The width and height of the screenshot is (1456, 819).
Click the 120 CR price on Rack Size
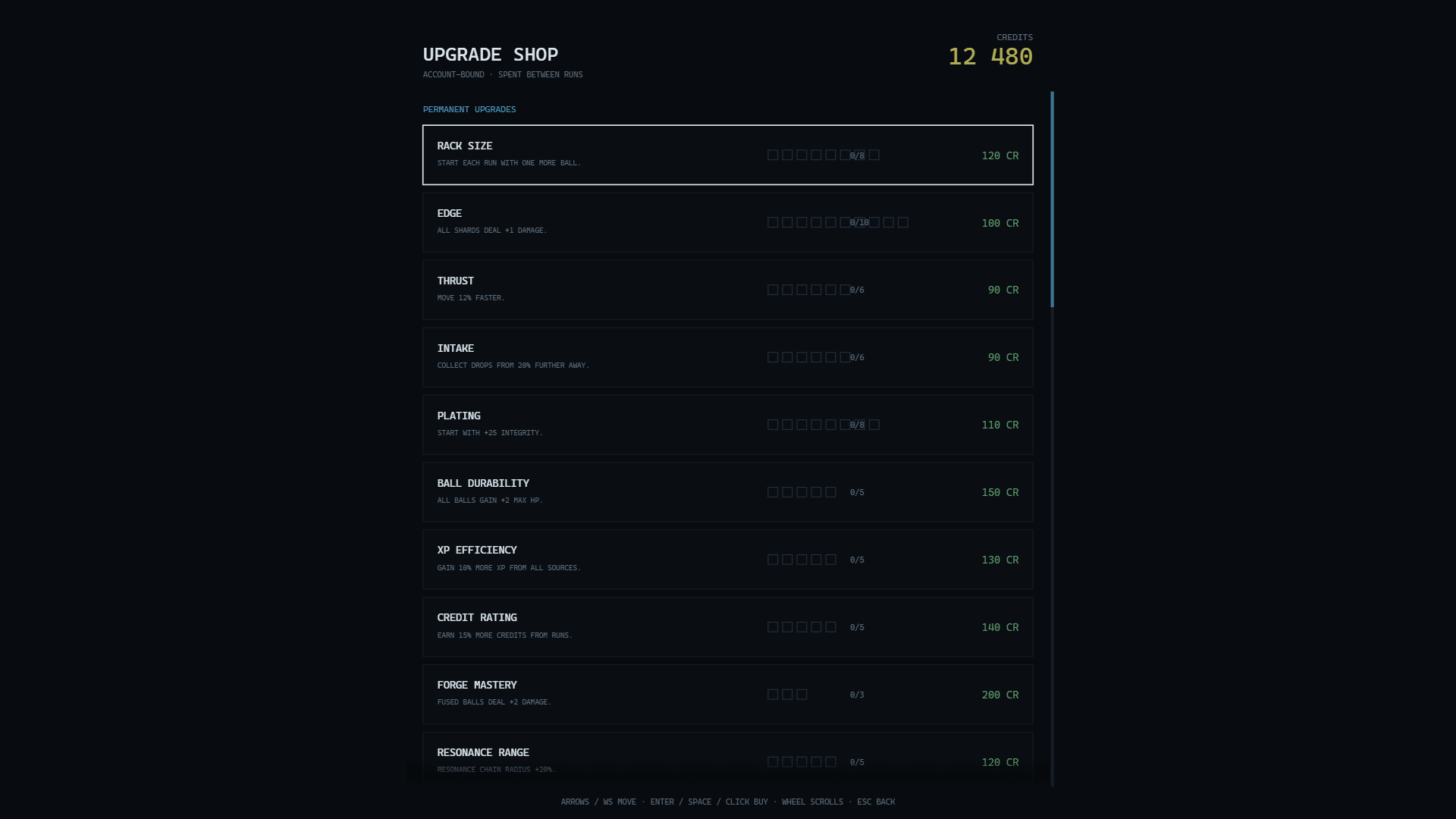[x=999, y=155]
